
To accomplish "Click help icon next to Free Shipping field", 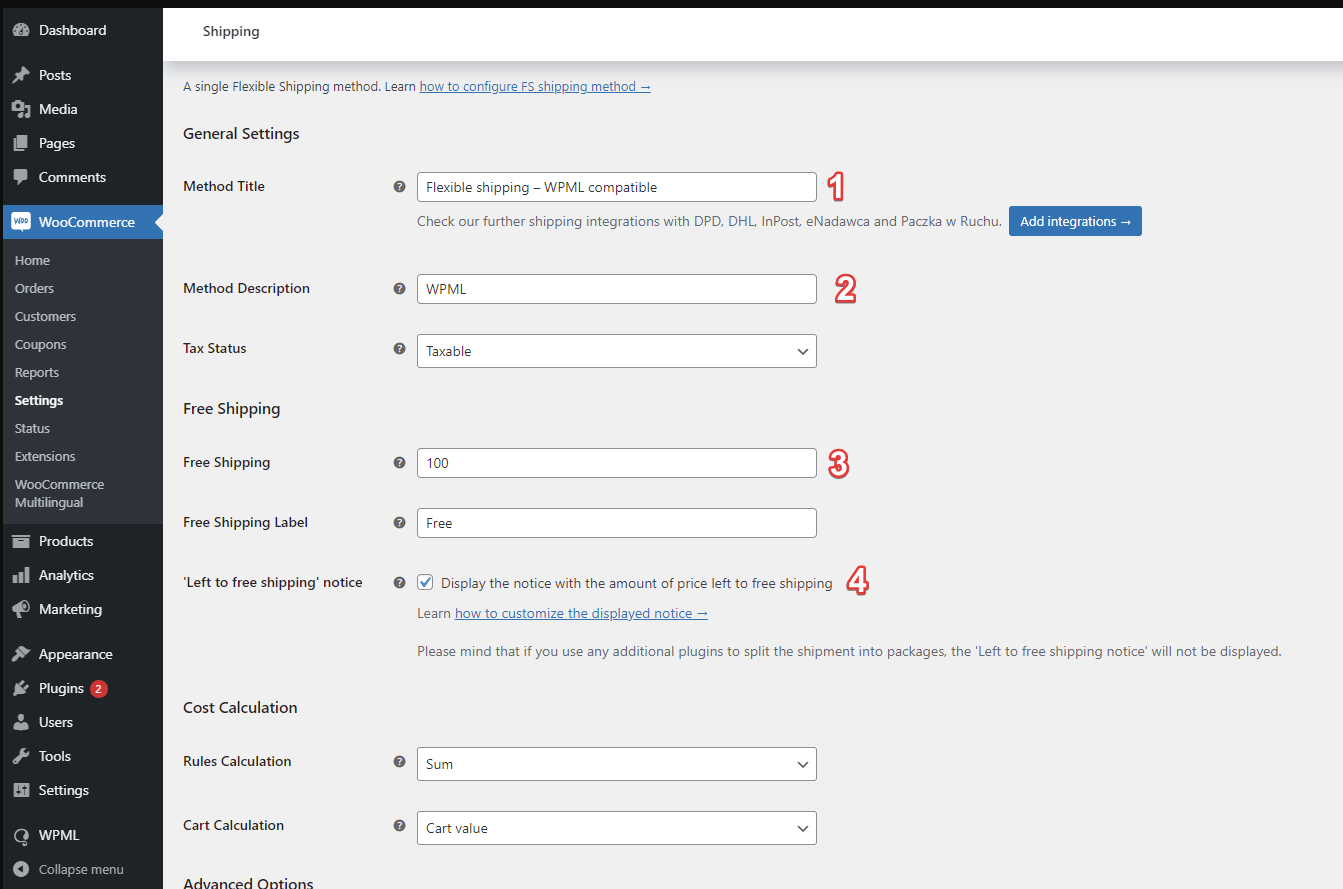I will (x=399, y=462).
